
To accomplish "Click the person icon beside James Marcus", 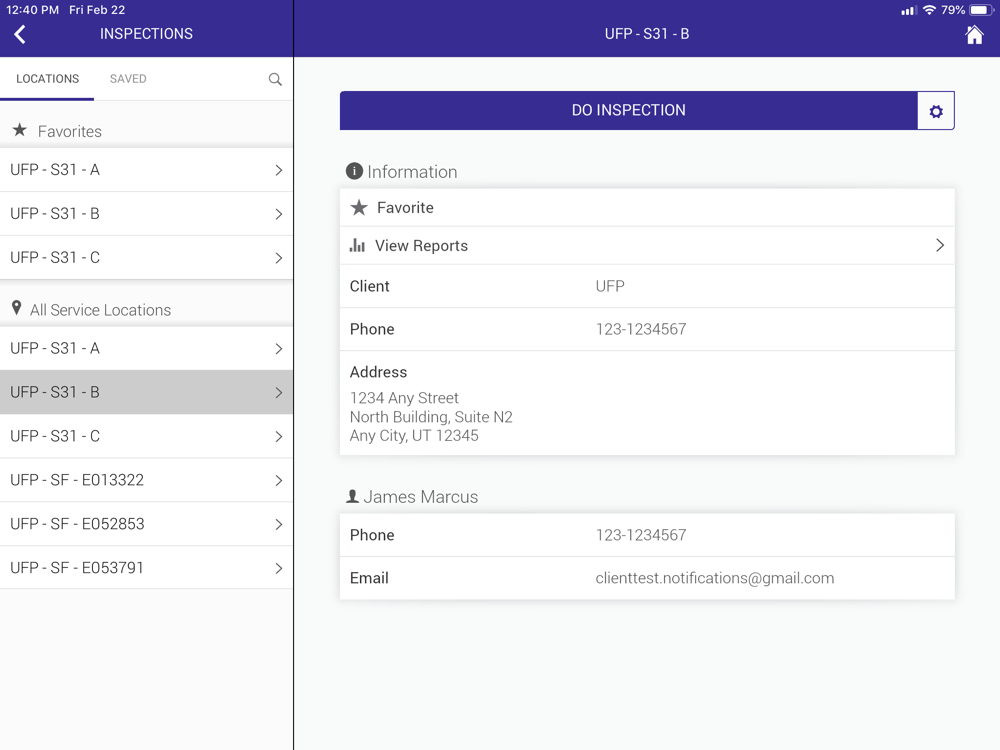I will coord(352,496).
